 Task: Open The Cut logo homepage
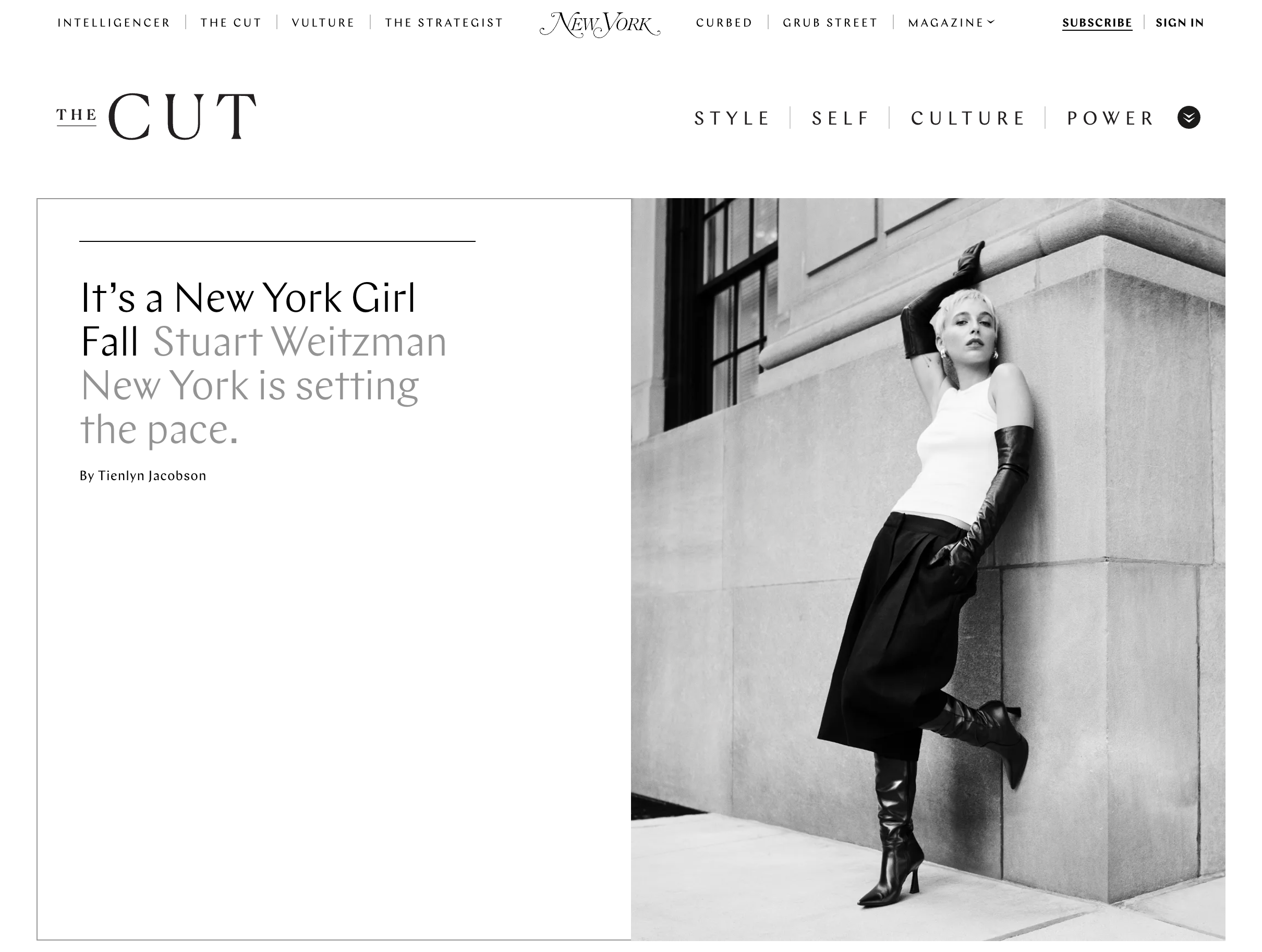[x=156, y=116]
